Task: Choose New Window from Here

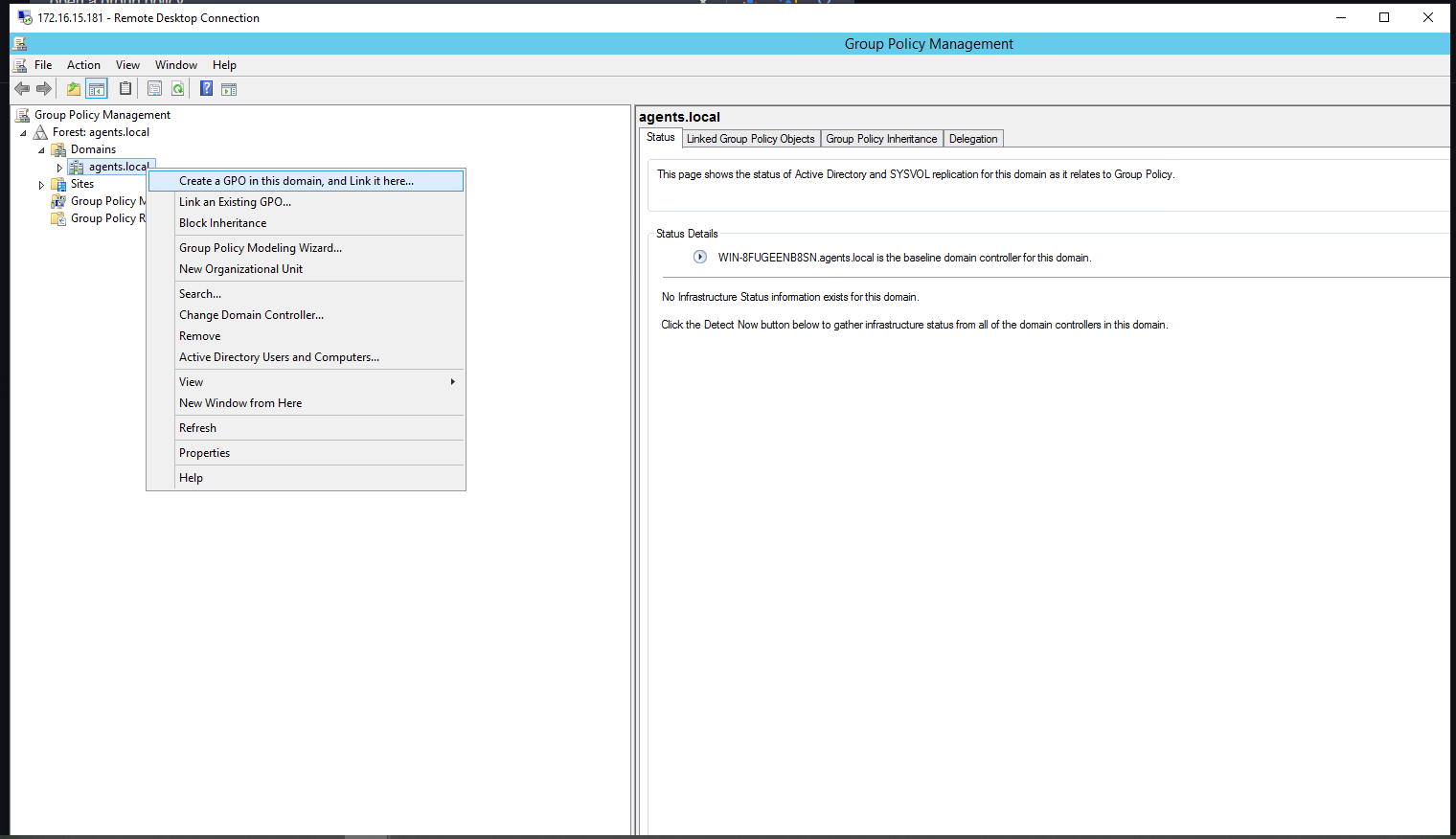Action: [306, 403]
